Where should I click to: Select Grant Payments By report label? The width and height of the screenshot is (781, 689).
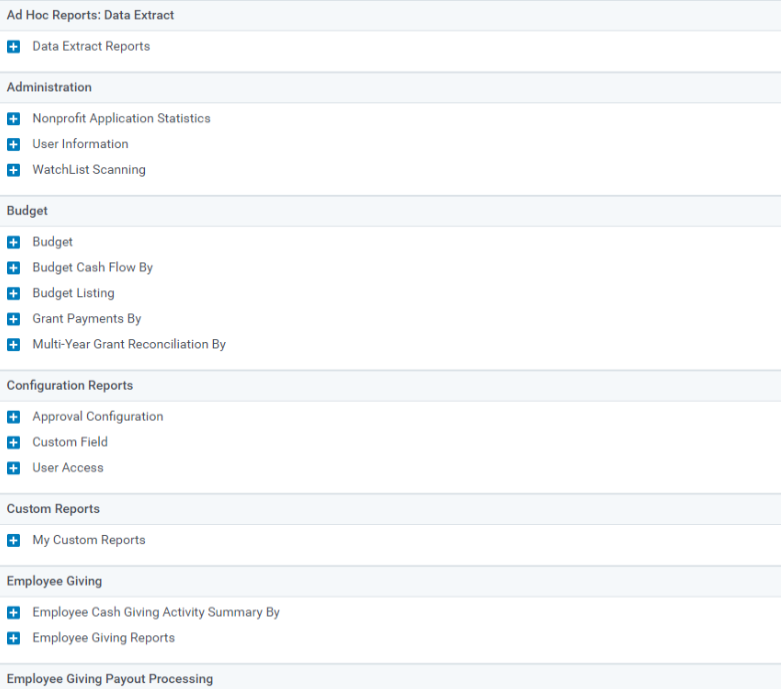(x=87, y=319)
